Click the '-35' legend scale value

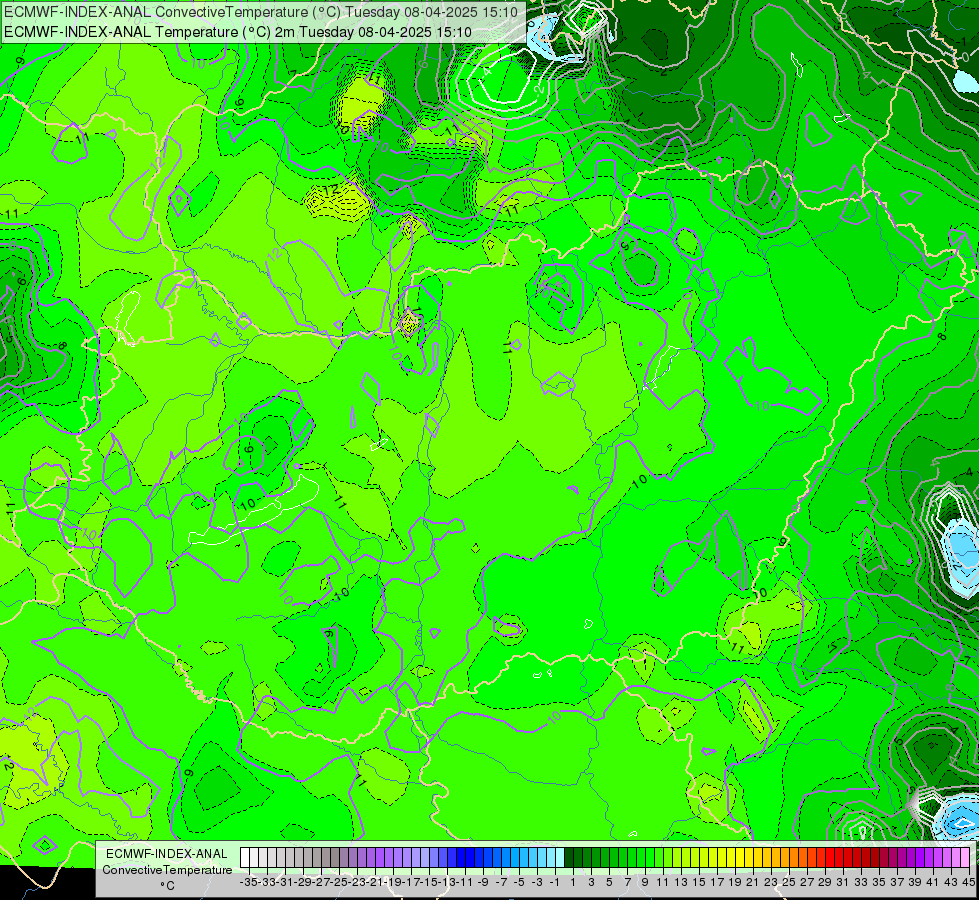tap(249, 882)
